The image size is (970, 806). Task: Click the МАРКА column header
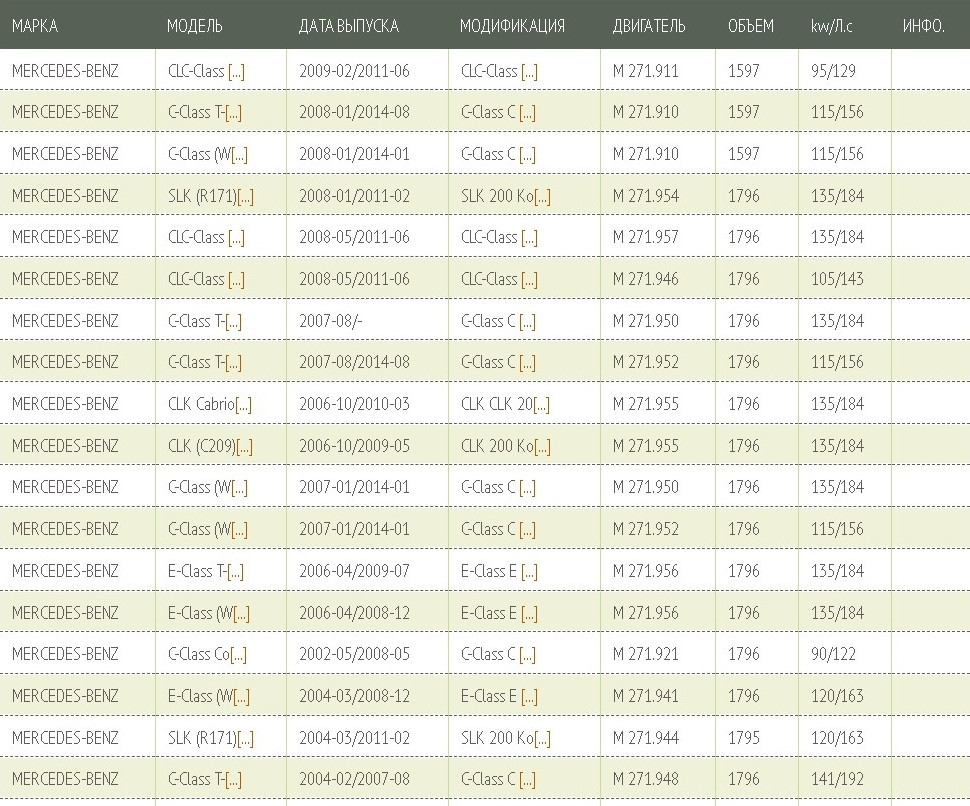35,26
